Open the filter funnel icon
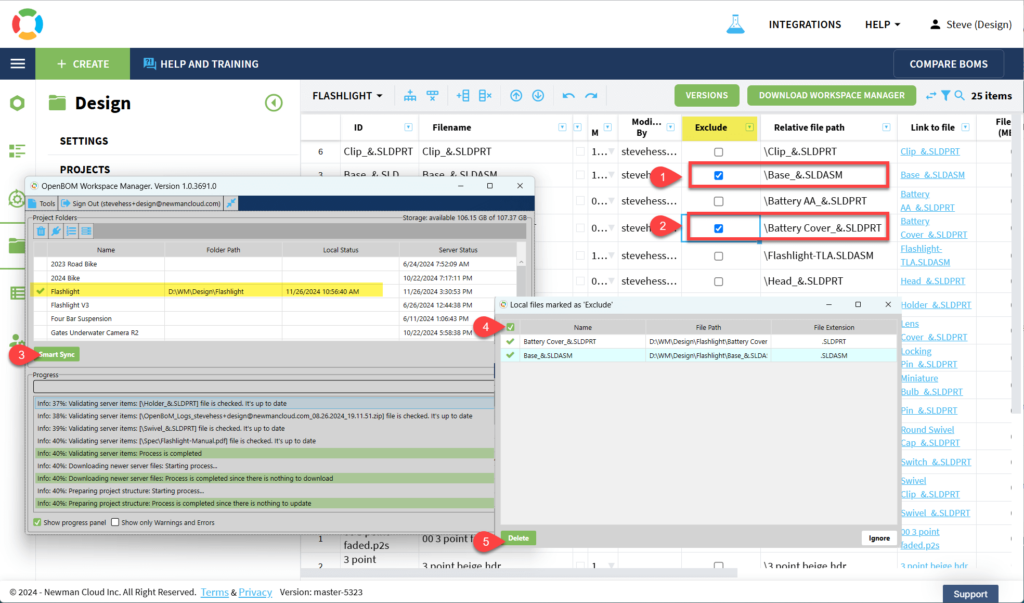Viewport: 1024px width, 603px height. coord(946,96)
